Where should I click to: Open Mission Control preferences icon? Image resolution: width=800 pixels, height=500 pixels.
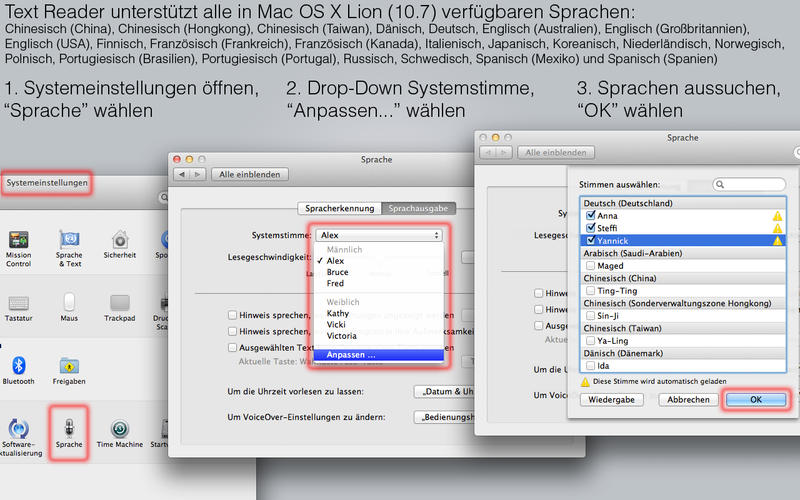18,240
